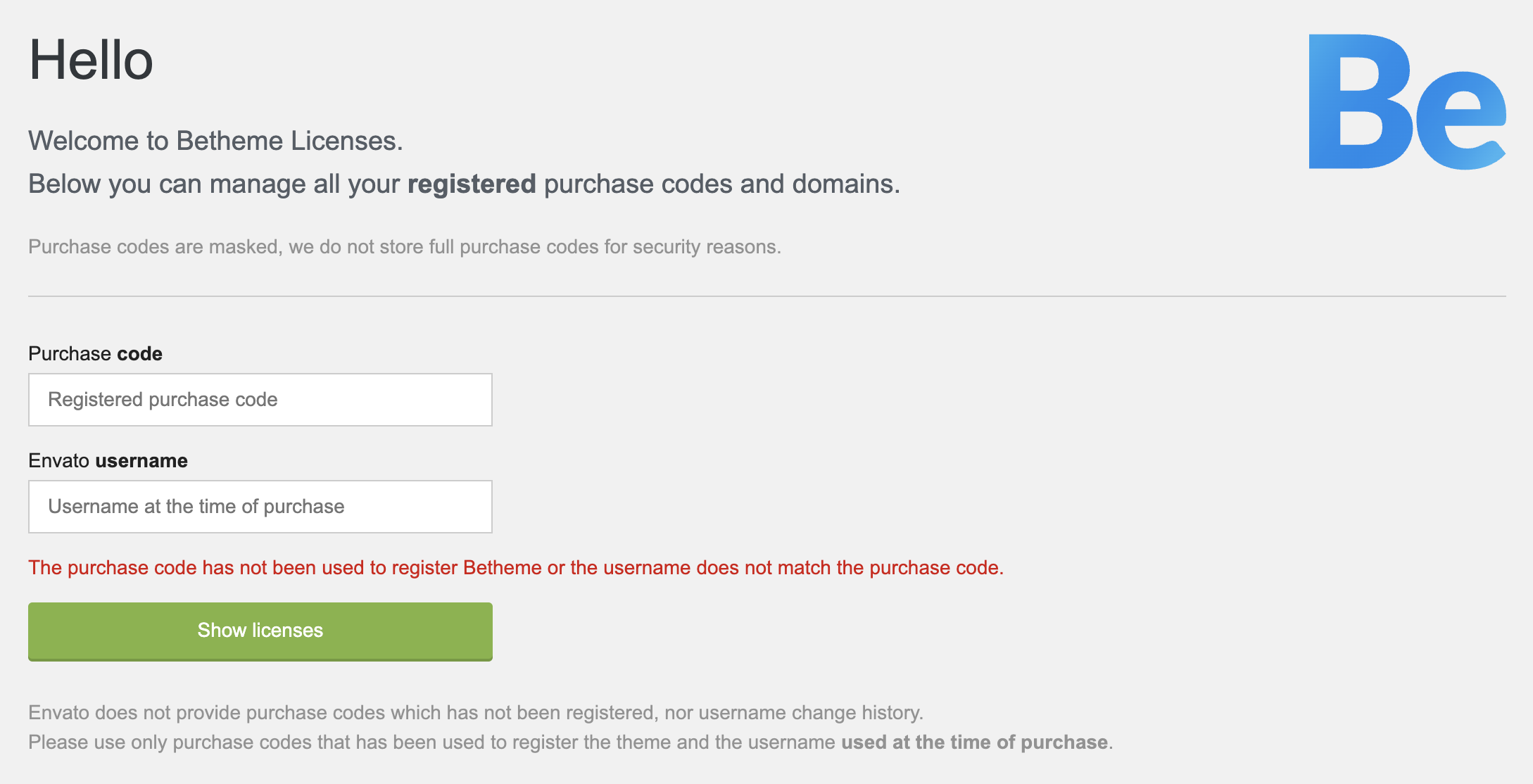Click the bold word "registered" in the intro

(472, 184)
